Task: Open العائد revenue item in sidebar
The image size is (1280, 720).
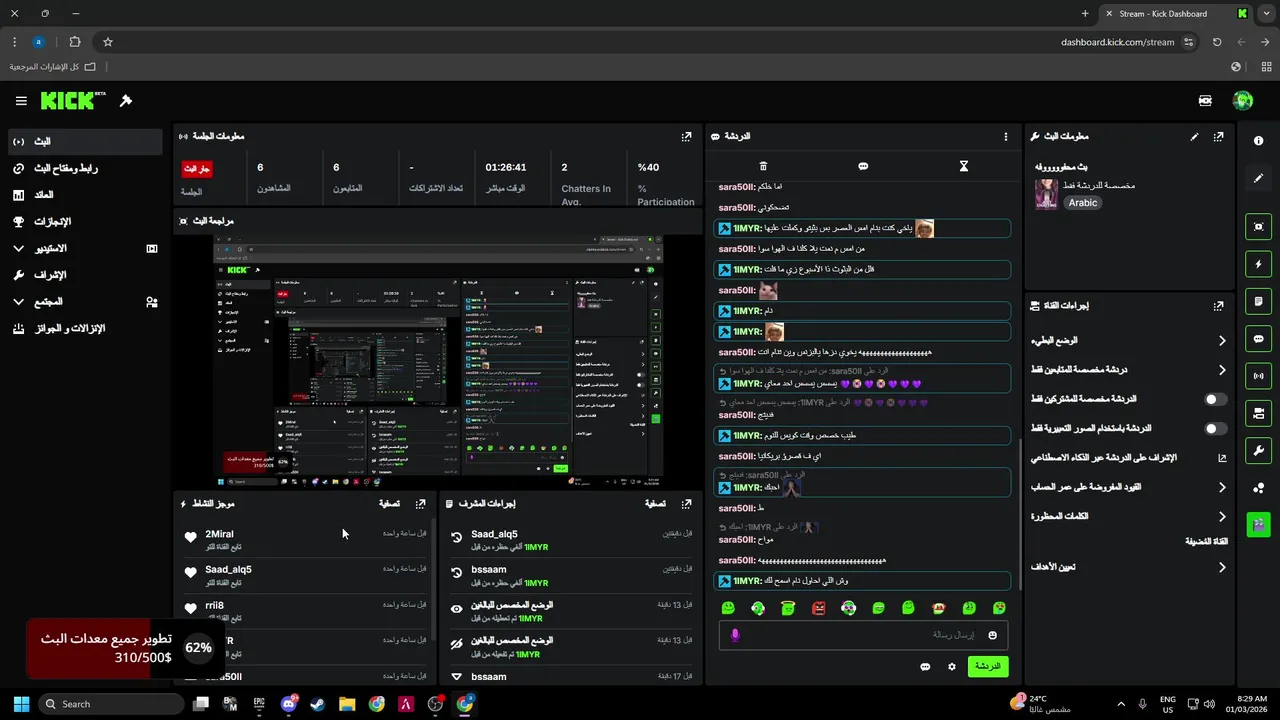Action: point(85,195)
